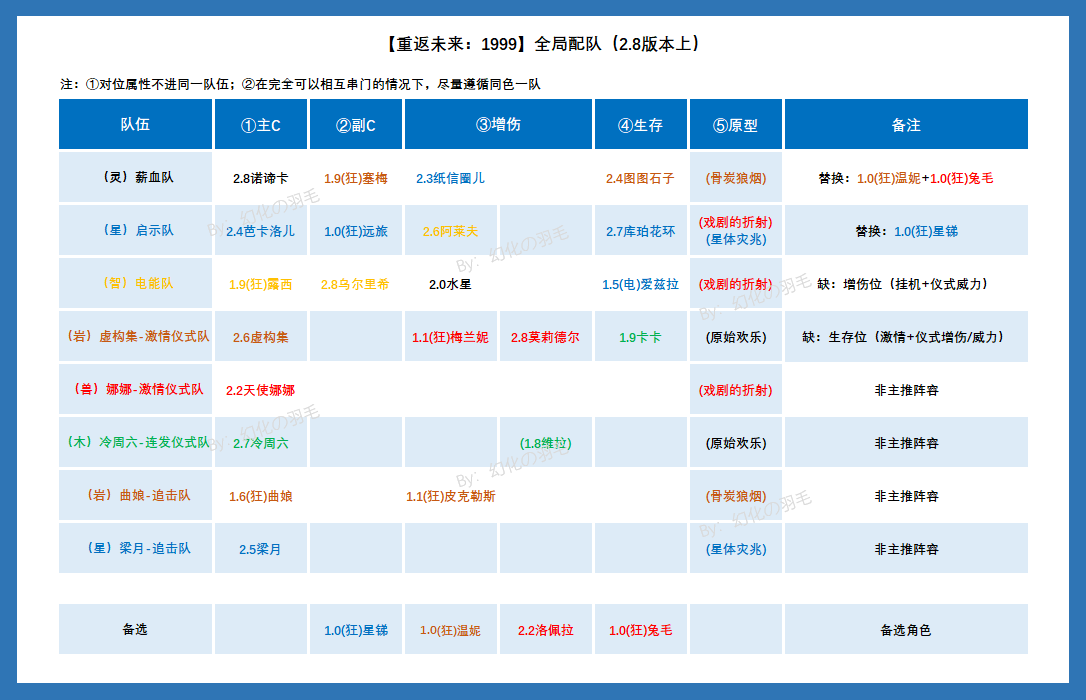This screenshot has width=1086, height=700.
Task: Select (原始欢乐) in the 冷周六 row
Action: click(736, 443)
